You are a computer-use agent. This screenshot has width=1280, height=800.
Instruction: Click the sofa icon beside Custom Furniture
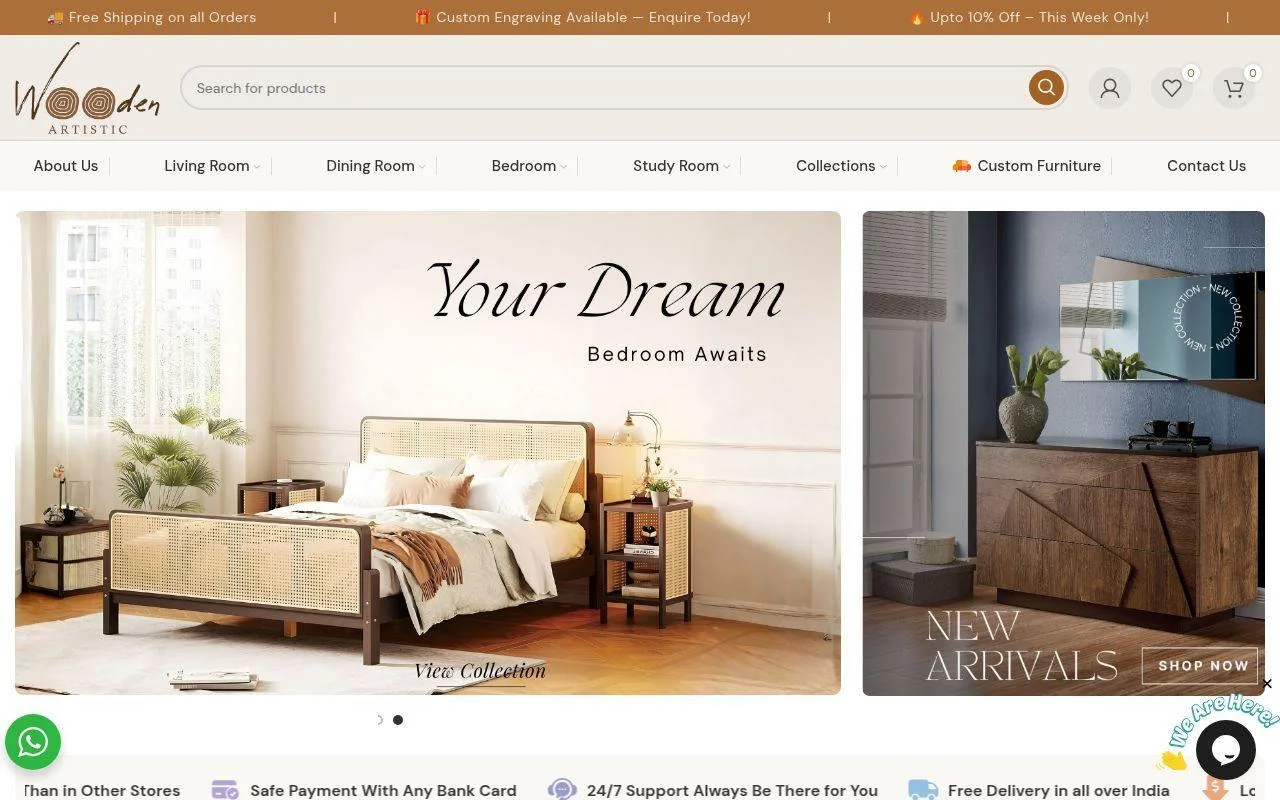(962, 166)
